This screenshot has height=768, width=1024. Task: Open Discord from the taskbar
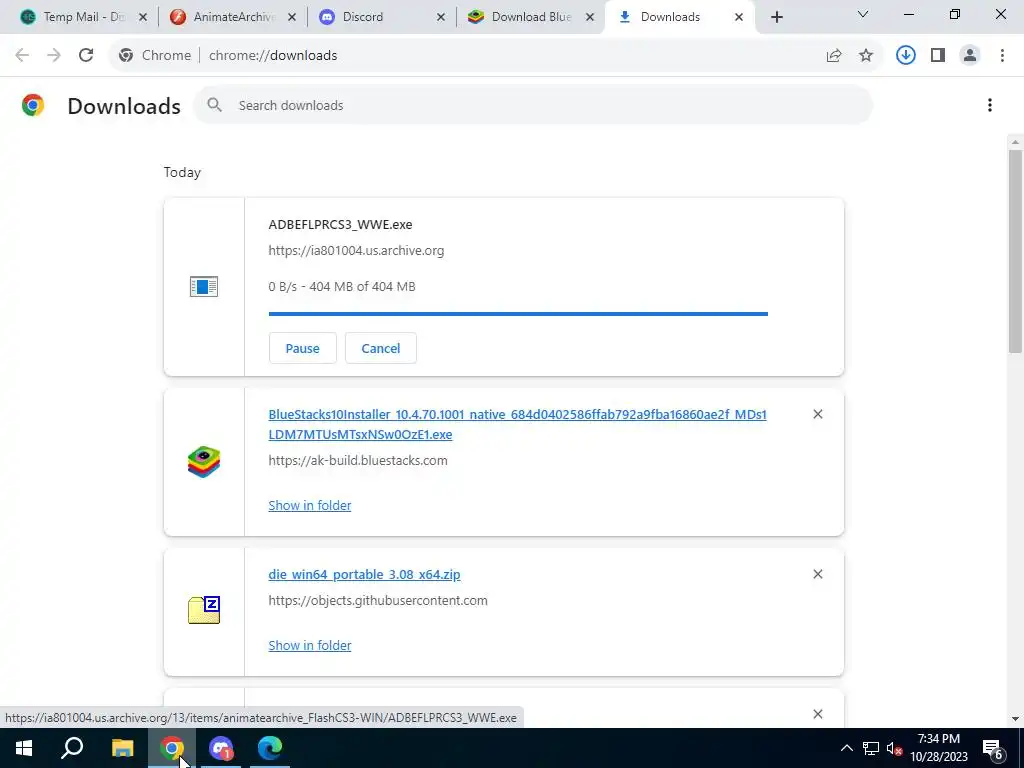221,748
